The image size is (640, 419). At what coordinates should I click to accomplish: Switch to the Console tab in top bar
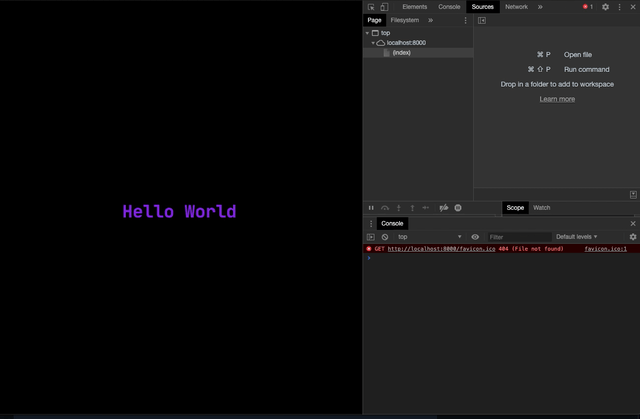(449, 7)
